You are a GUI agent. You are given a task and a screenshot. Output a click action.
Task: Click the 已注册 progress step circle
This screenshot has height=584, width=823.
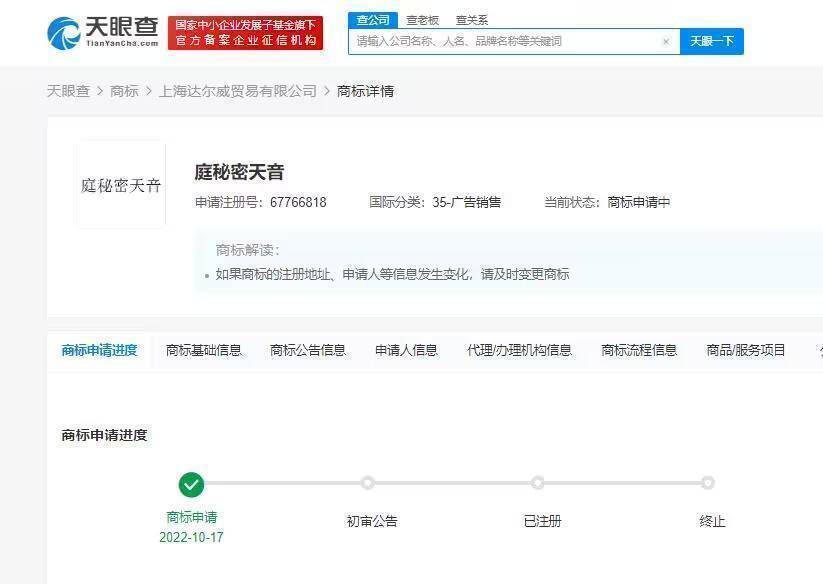point(538,483)
